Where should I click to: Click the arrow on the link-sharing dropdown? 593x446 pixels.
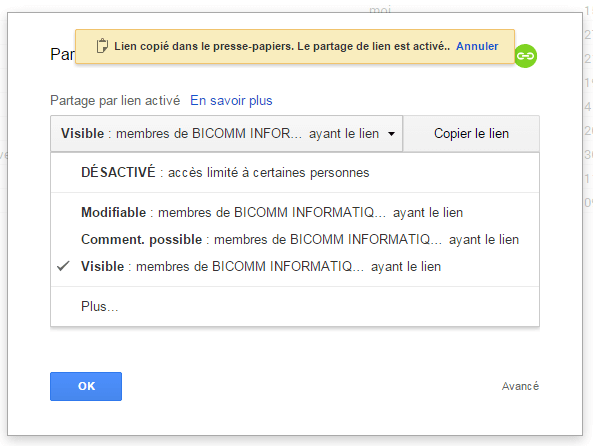tap(391, 134)
